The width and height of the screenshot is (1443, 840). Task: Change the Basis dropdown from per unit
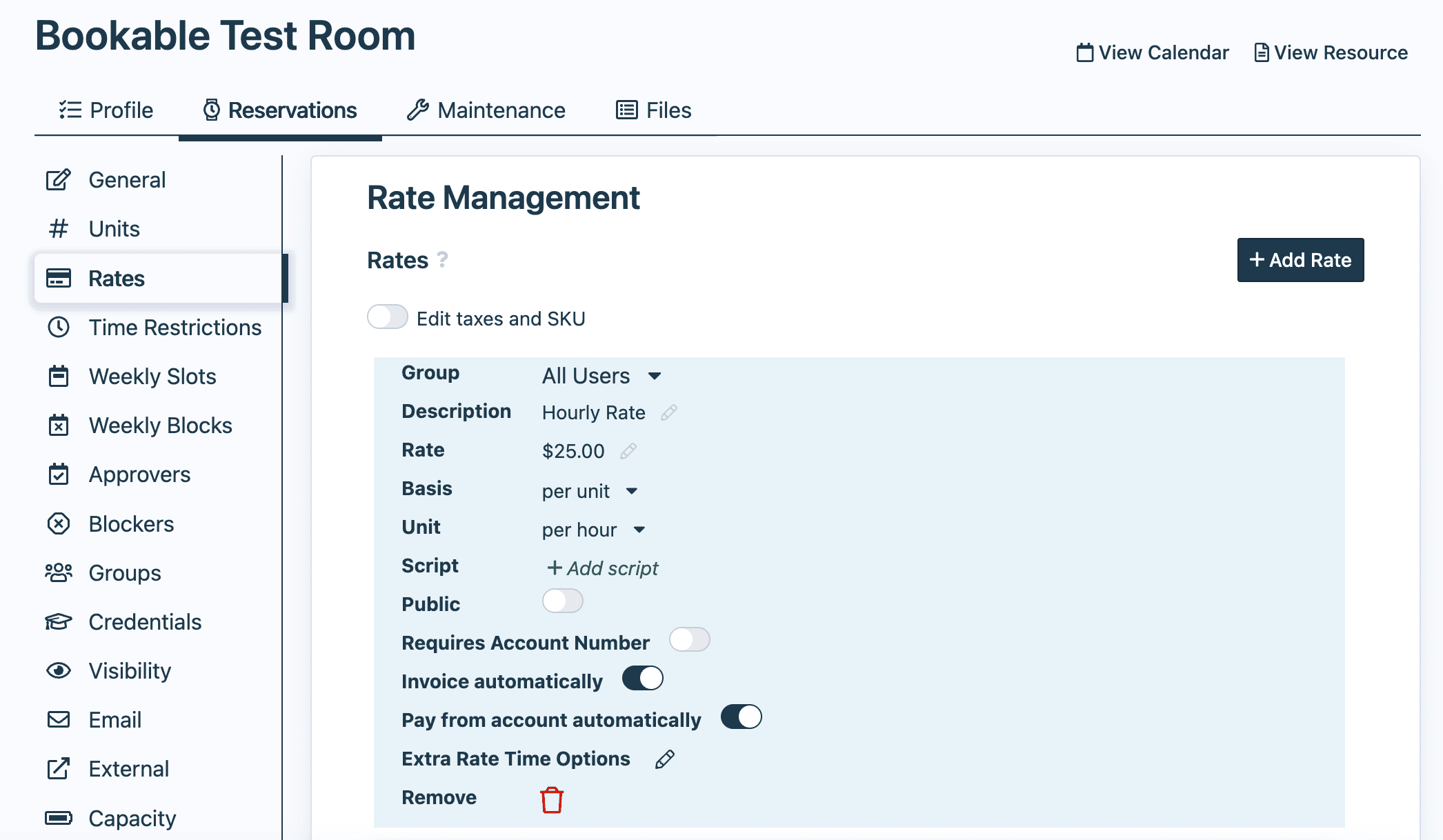(x=589, y=491)
